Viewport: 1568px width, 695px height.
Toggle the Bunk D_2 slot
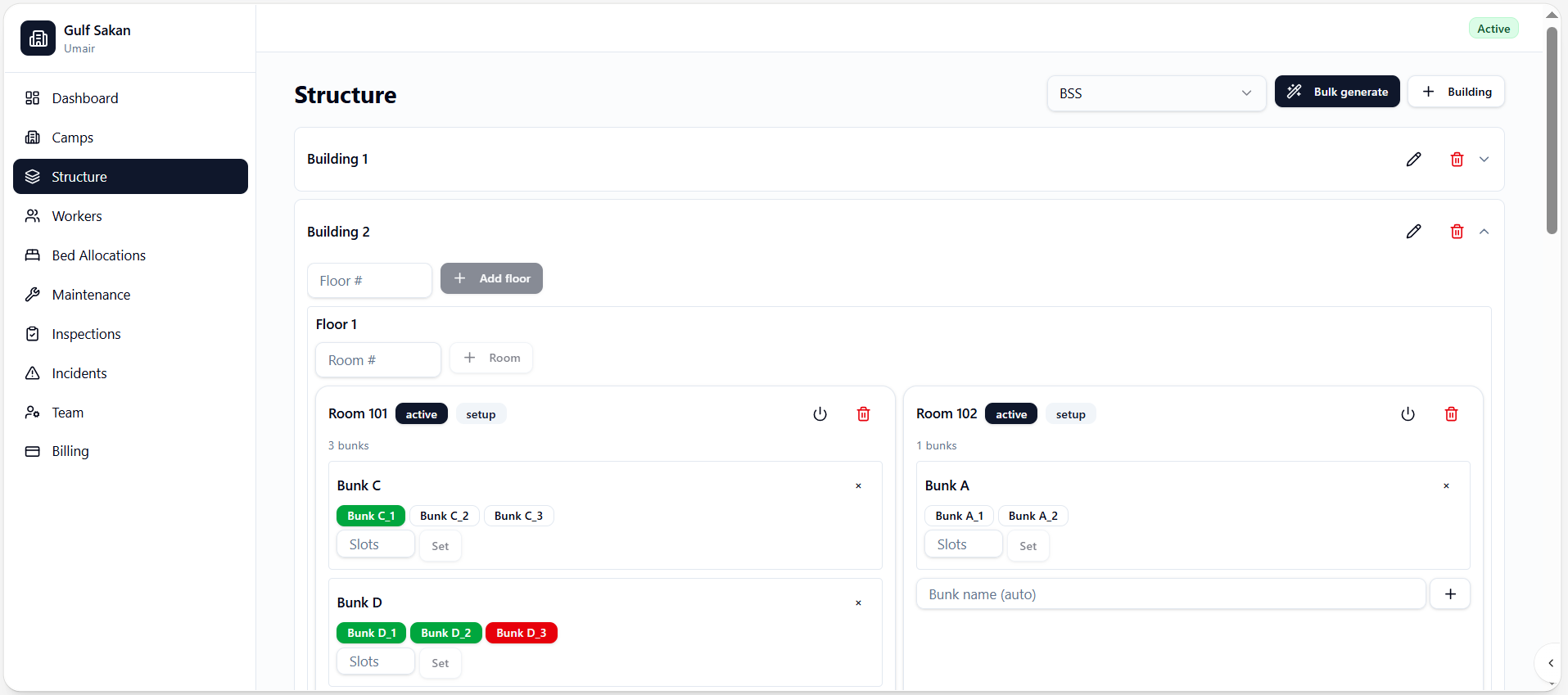(445, 633)
